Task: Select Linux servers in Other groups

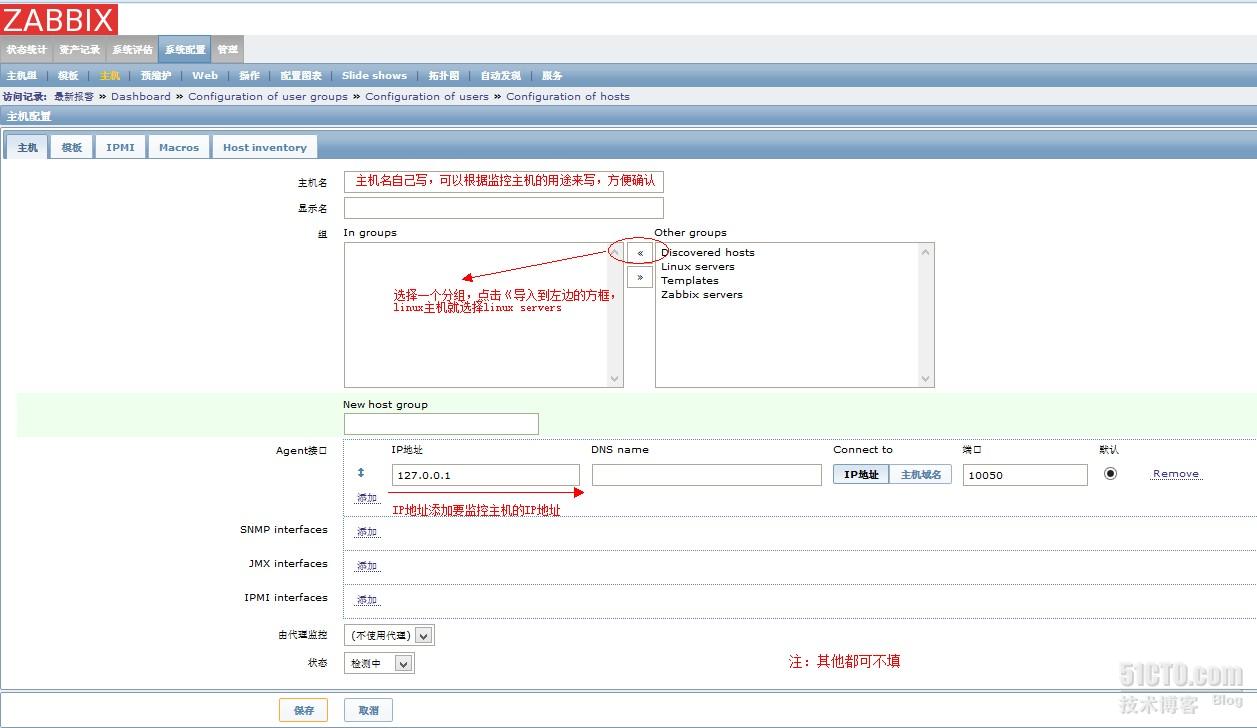Action: point(698,267)
